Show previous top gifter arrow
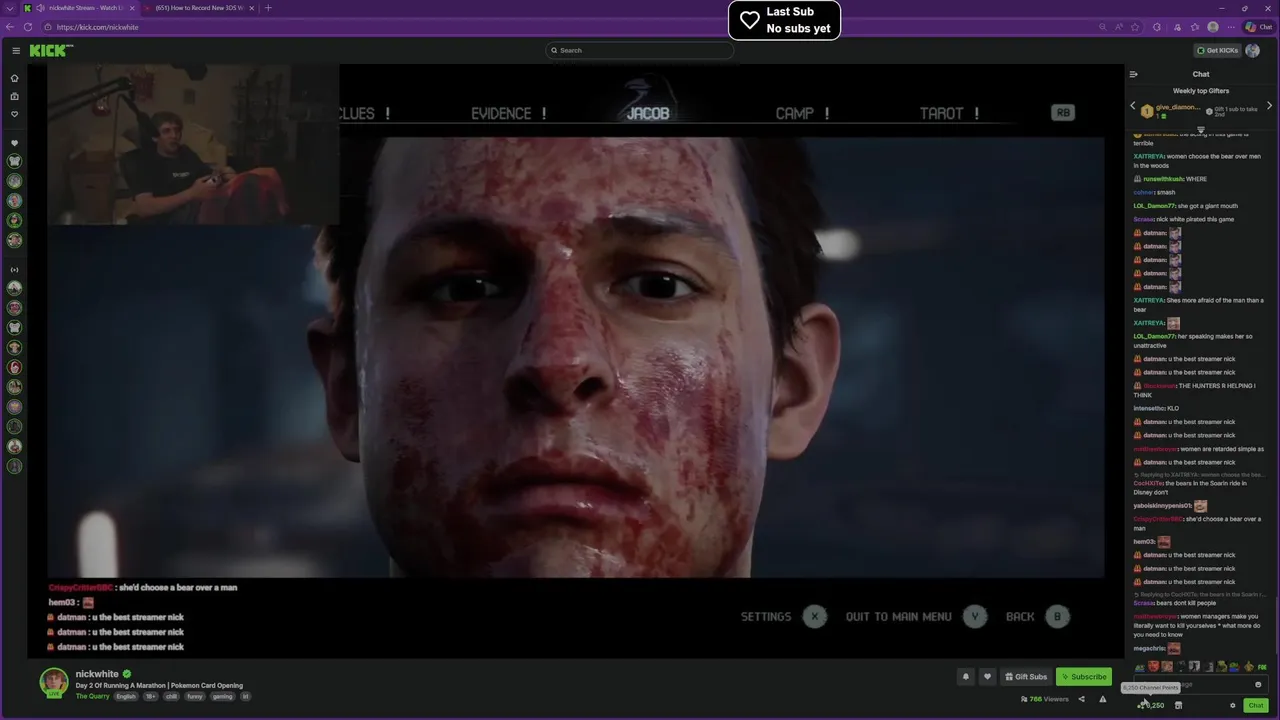This screenshot has width=1280, height=720. click(x=1133, y=106)
